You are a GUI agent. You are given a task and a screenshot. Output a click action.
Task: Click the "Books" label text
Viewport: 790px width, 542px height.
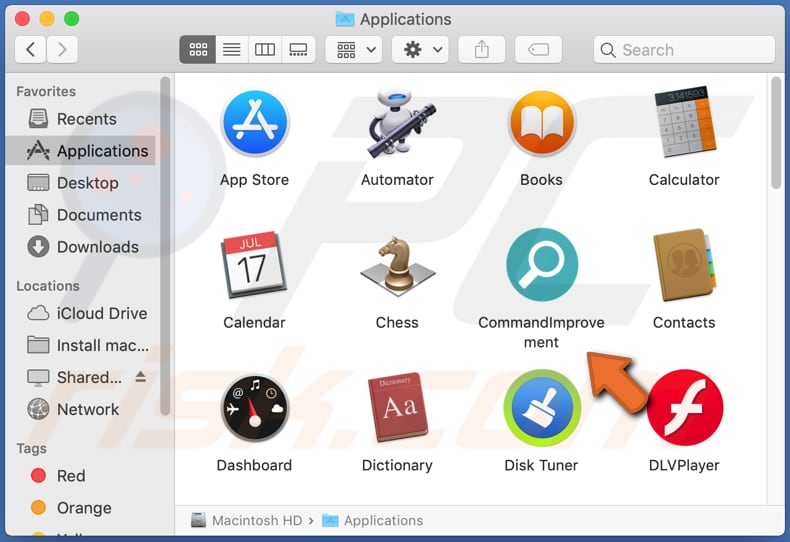(542, 180)
